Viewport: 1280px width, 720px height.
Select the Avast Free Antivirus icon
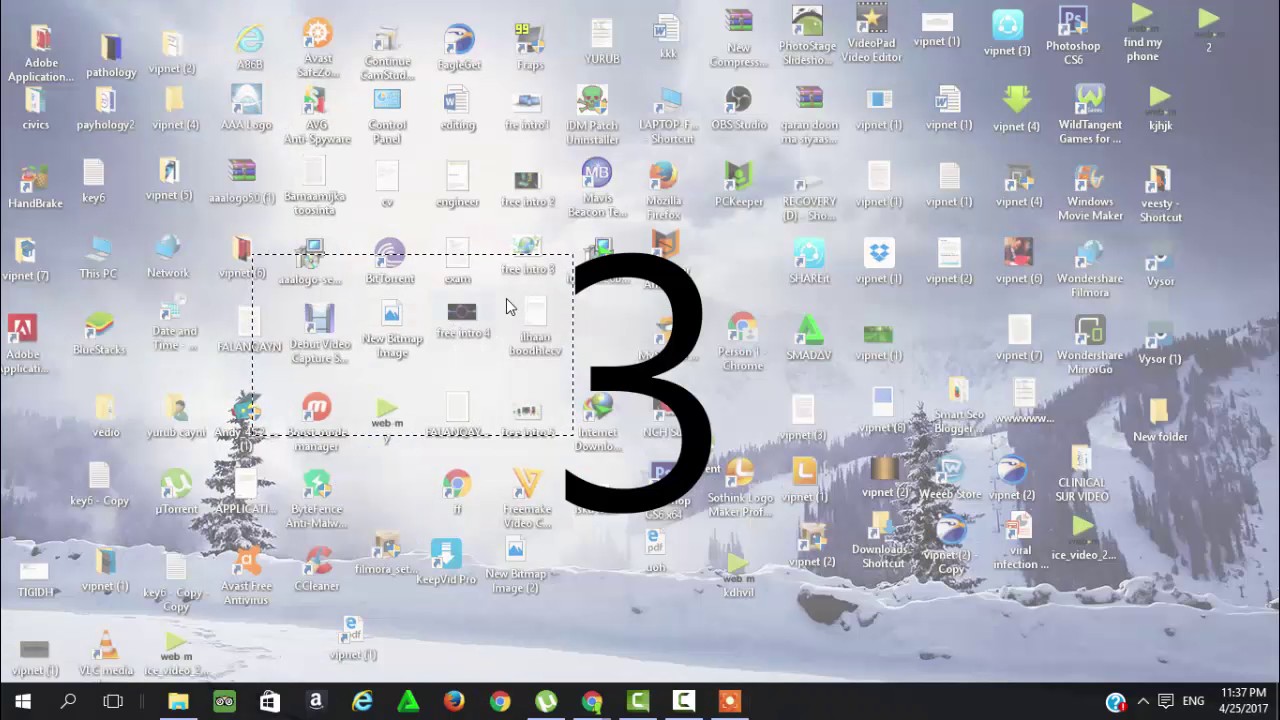click(246, 577)
